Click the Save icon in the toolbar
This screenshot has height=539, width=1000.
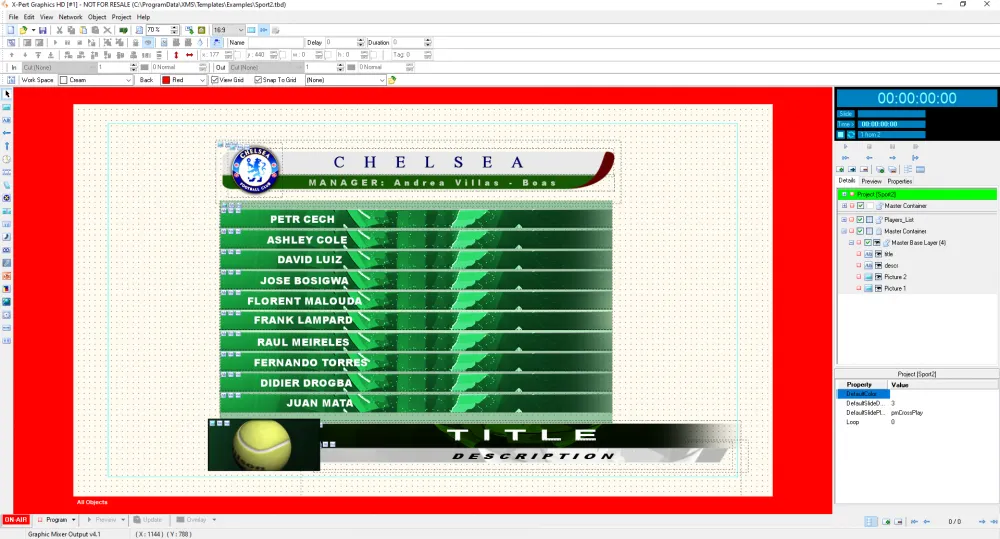43,30
